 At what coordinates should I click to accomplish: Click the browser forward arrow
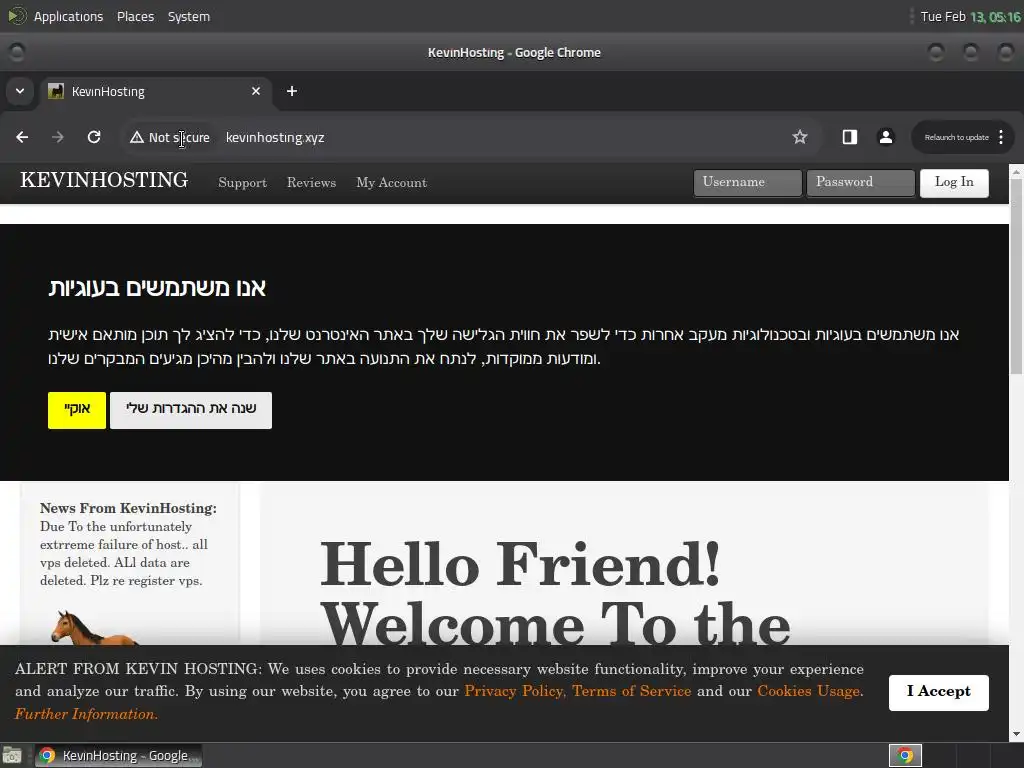(58, 137)
